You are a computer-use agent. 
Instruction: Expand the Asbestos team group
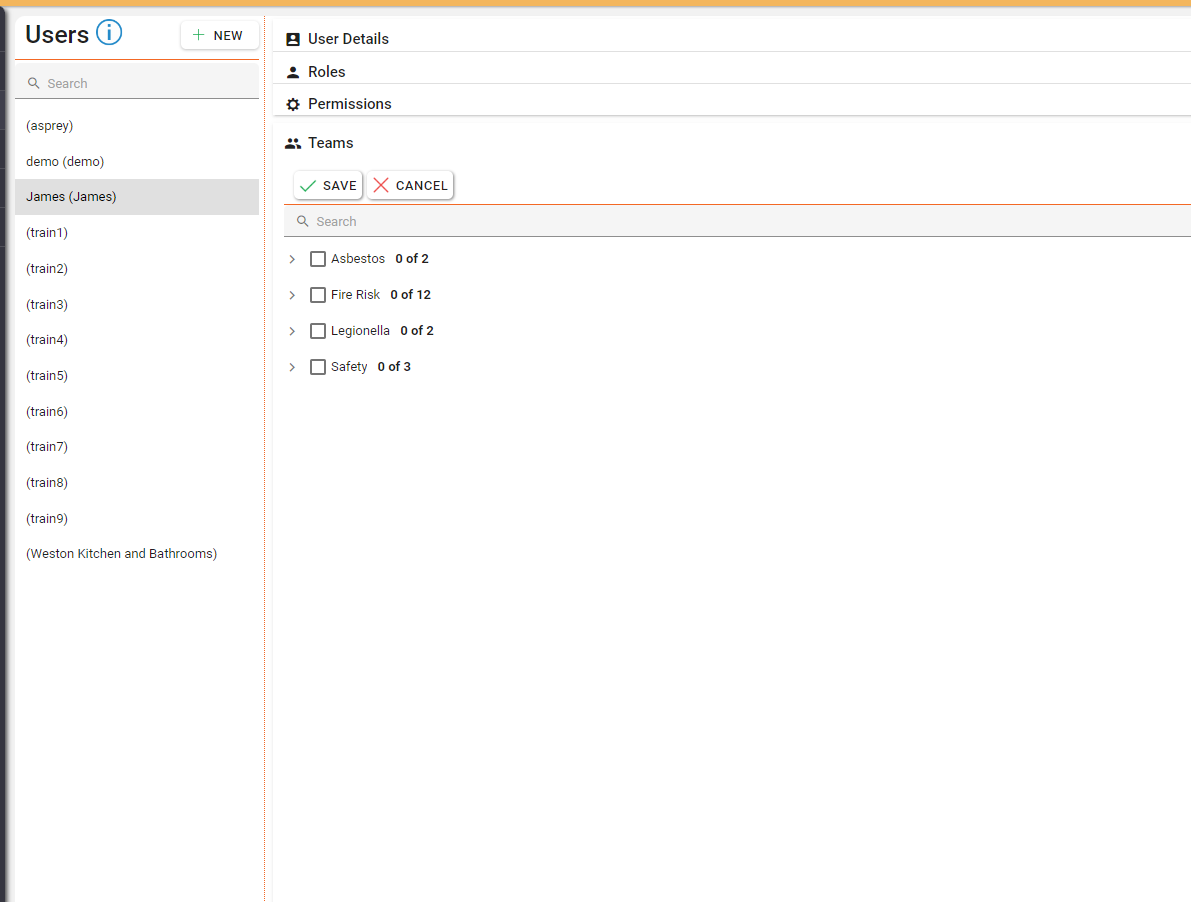(292, 259)
